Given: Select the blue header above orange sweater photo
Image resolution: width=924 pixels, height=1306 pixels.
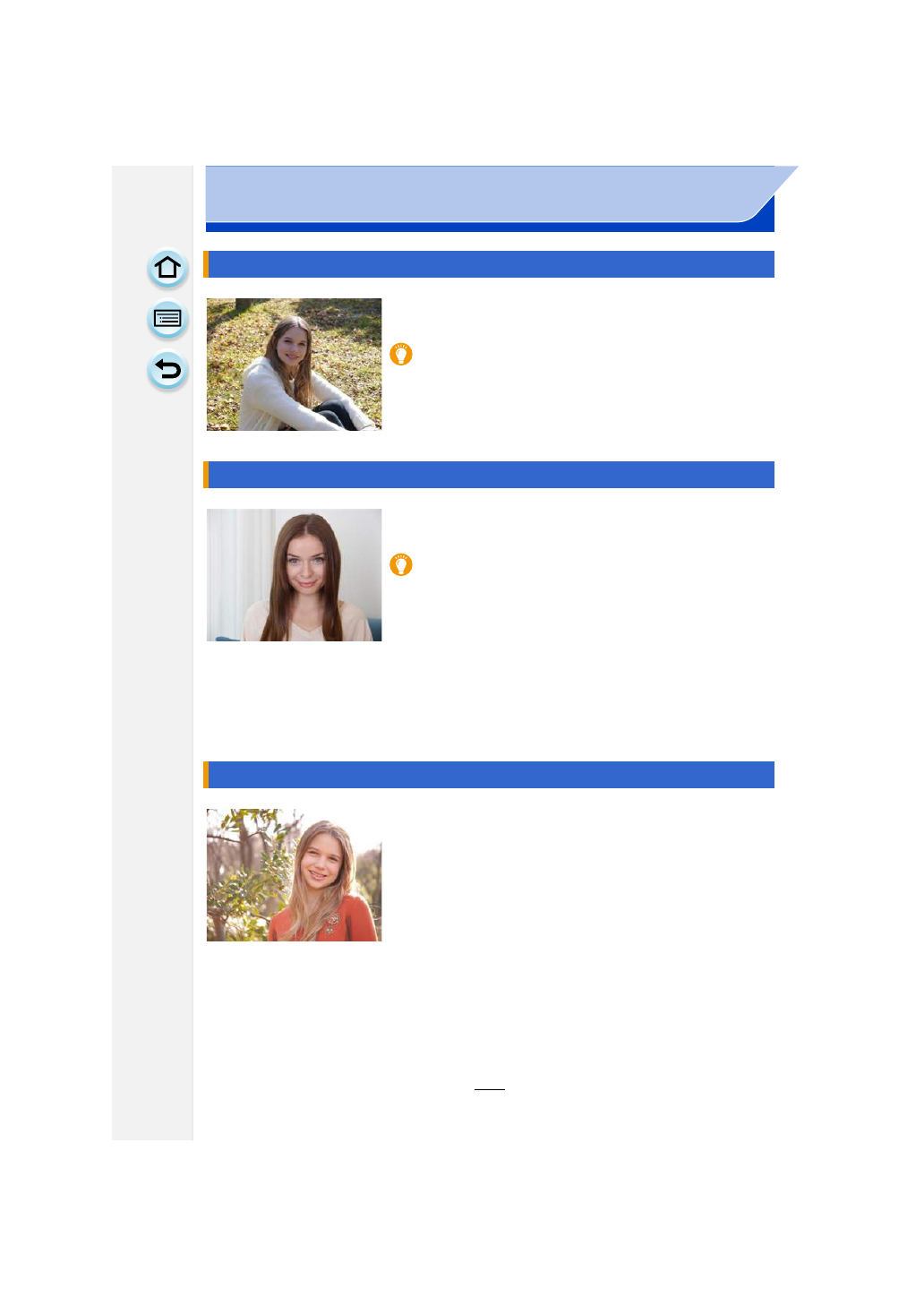Looking at the screenshot, I should (489, 775).
